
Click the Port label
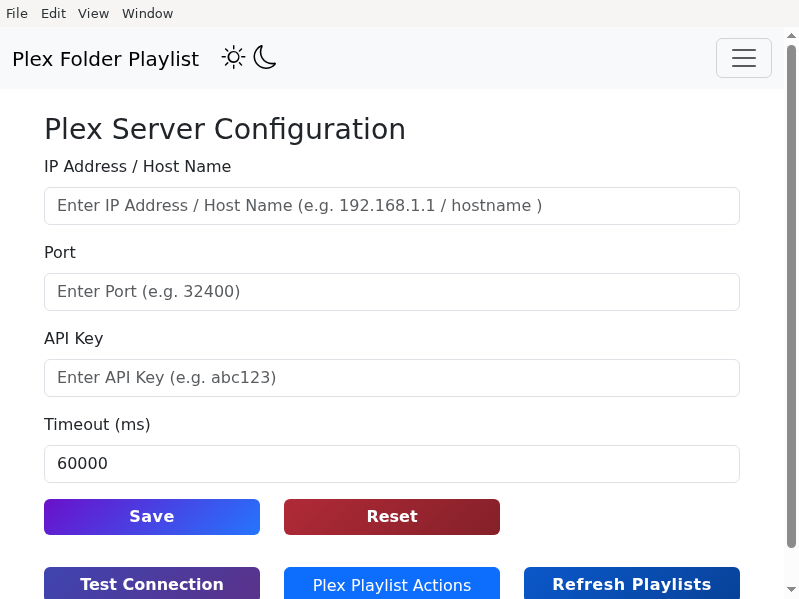tap(60, 253)
